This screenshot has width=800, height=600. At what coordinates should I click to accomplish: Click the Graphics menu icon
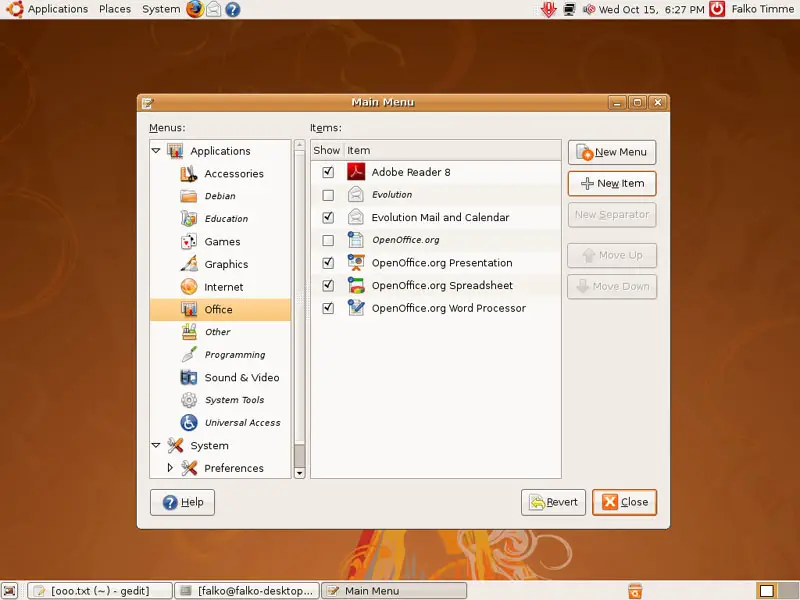(189, 264)
